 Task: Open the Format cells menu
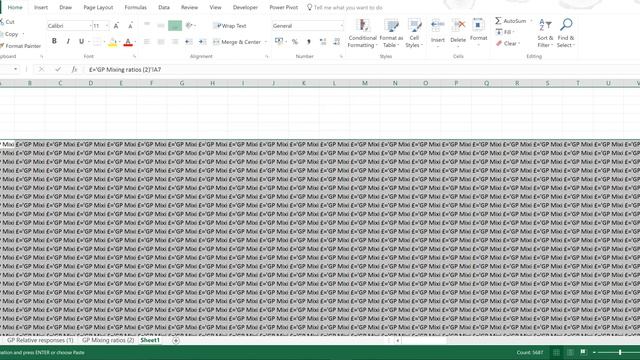point(478,32)
